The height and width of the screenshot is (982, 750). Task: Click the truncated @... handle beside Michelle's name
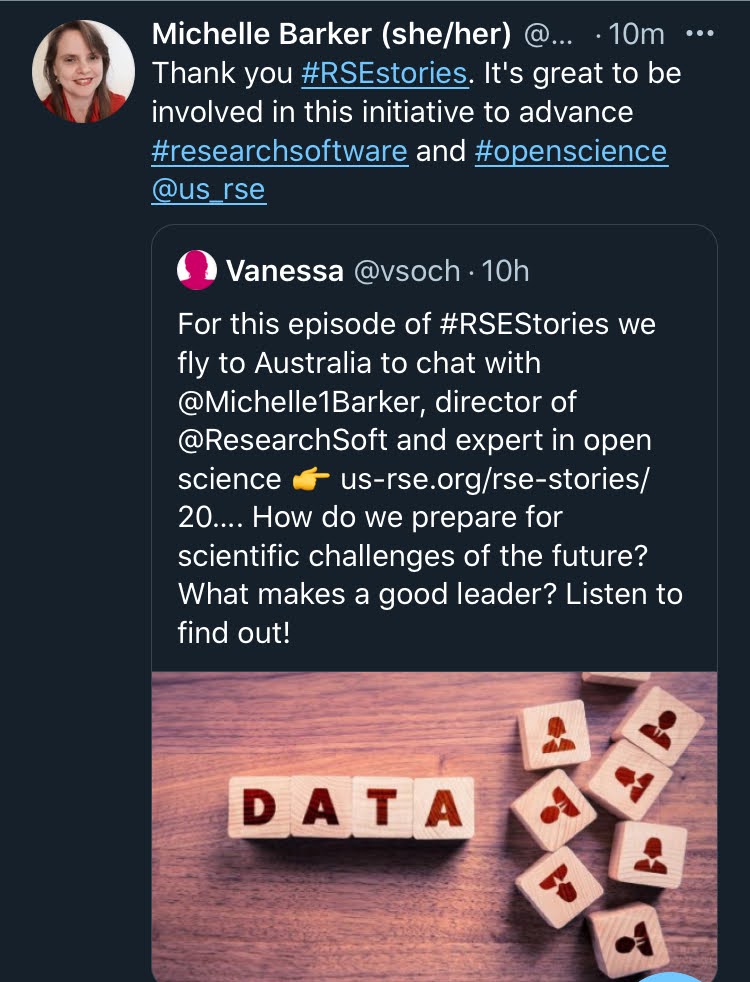548,34
